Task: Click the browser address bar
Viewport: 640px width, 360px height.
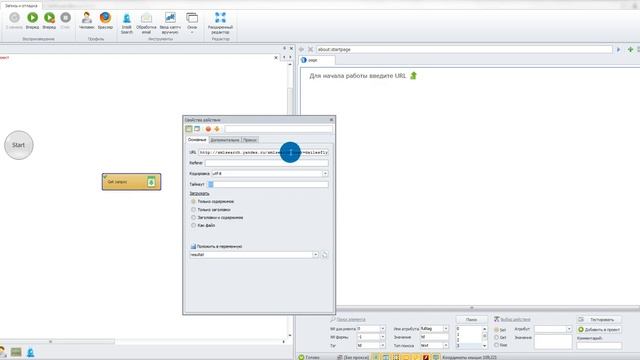Action: click(464, 49)
